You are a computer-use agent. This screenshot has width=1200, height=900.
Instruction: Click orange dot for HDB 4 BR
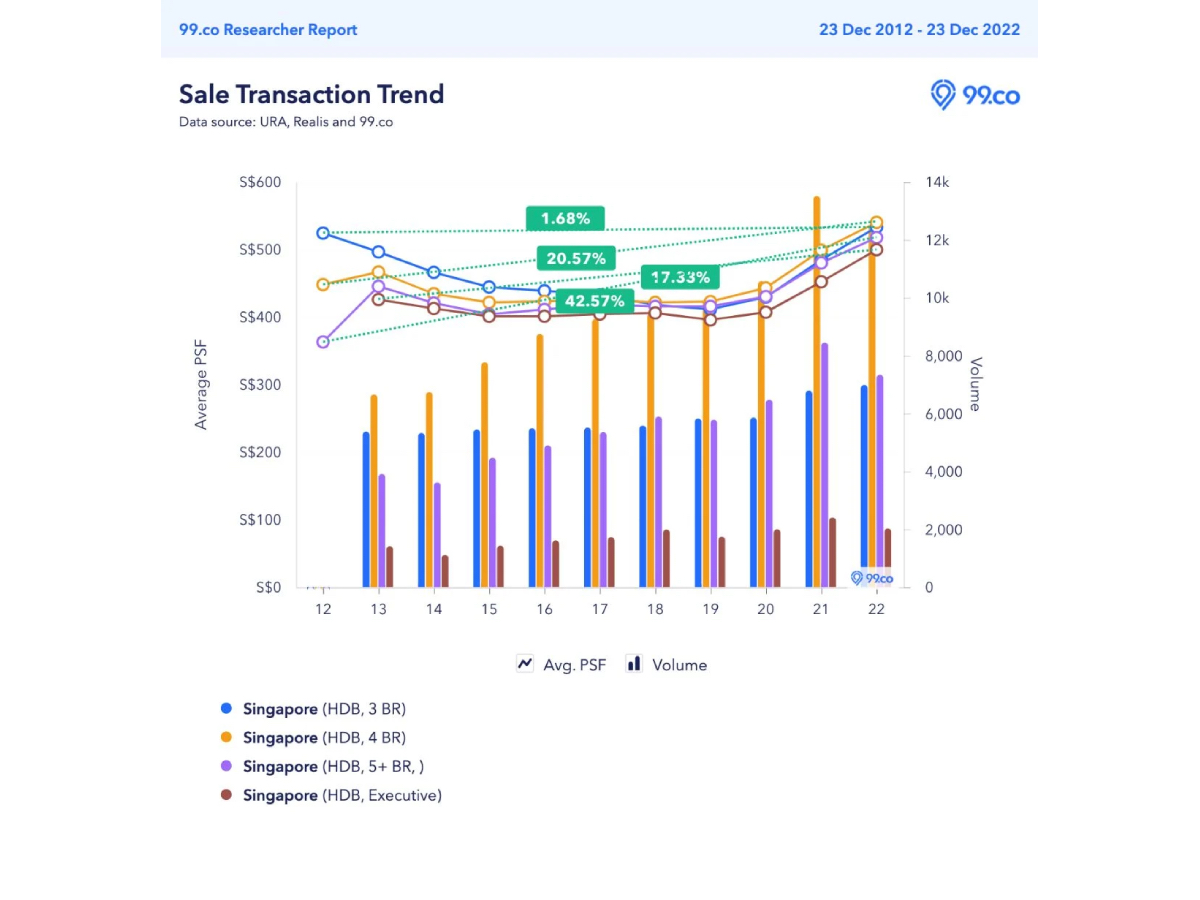(226, 738)
